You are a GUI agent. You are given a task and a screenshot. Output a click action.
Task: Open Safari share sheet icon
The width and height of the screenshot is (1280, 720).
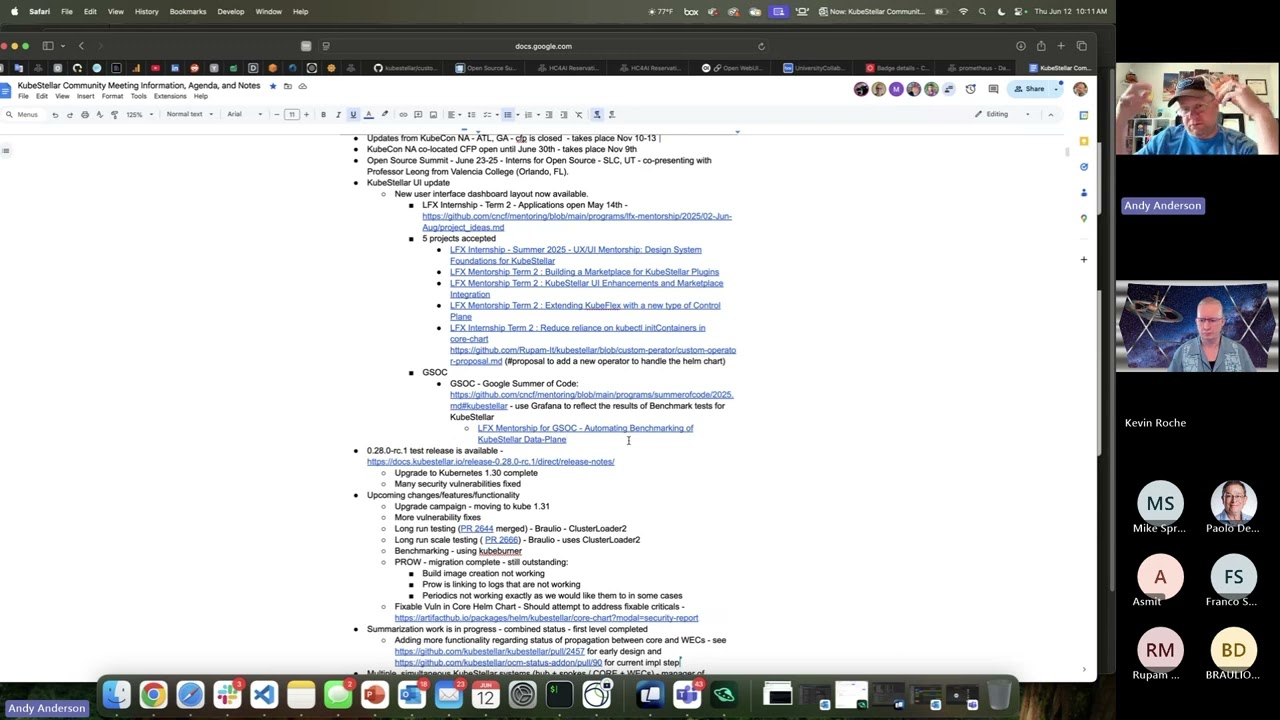click(1041, 46)
